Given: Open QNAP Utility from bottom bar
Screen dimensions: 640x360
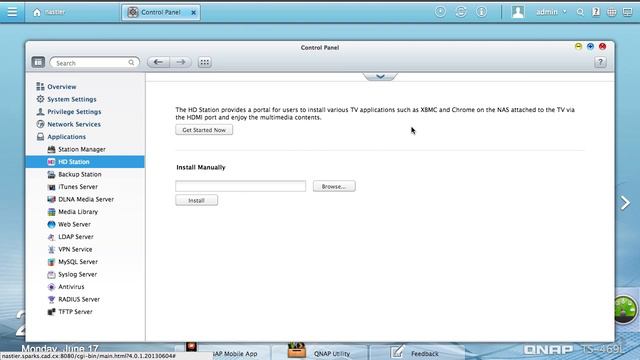Looking at the screenshot, I should (320, 352).
